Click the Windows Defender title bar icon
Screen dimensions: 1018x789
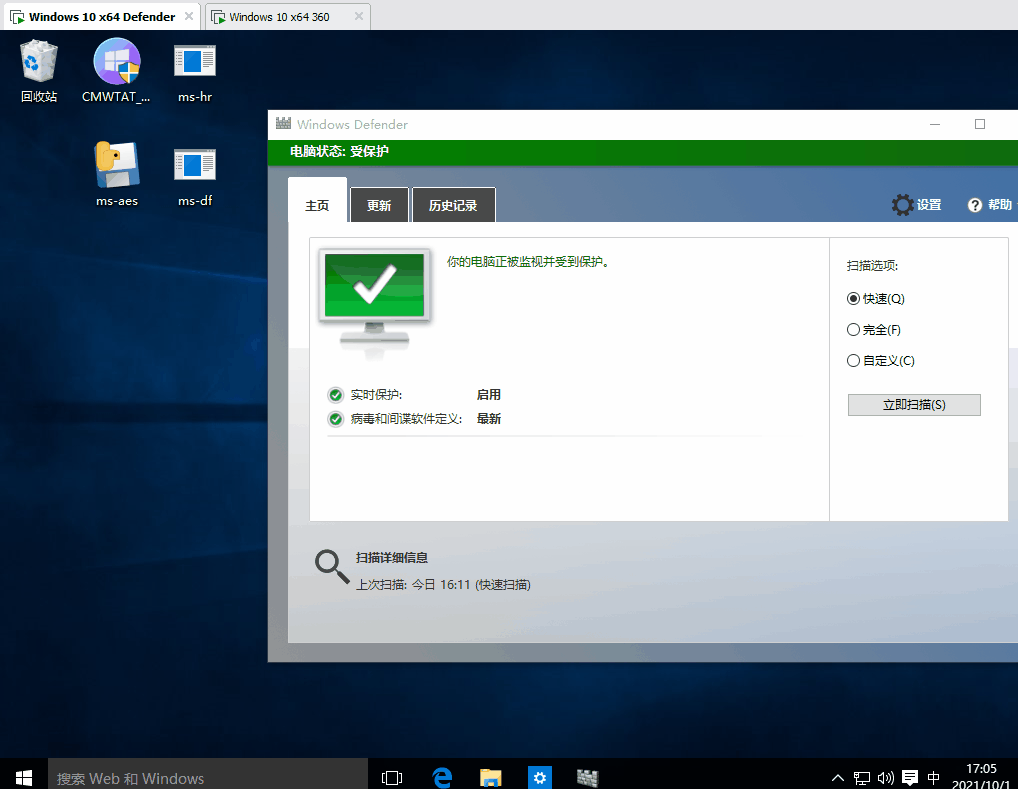(283, 123)
